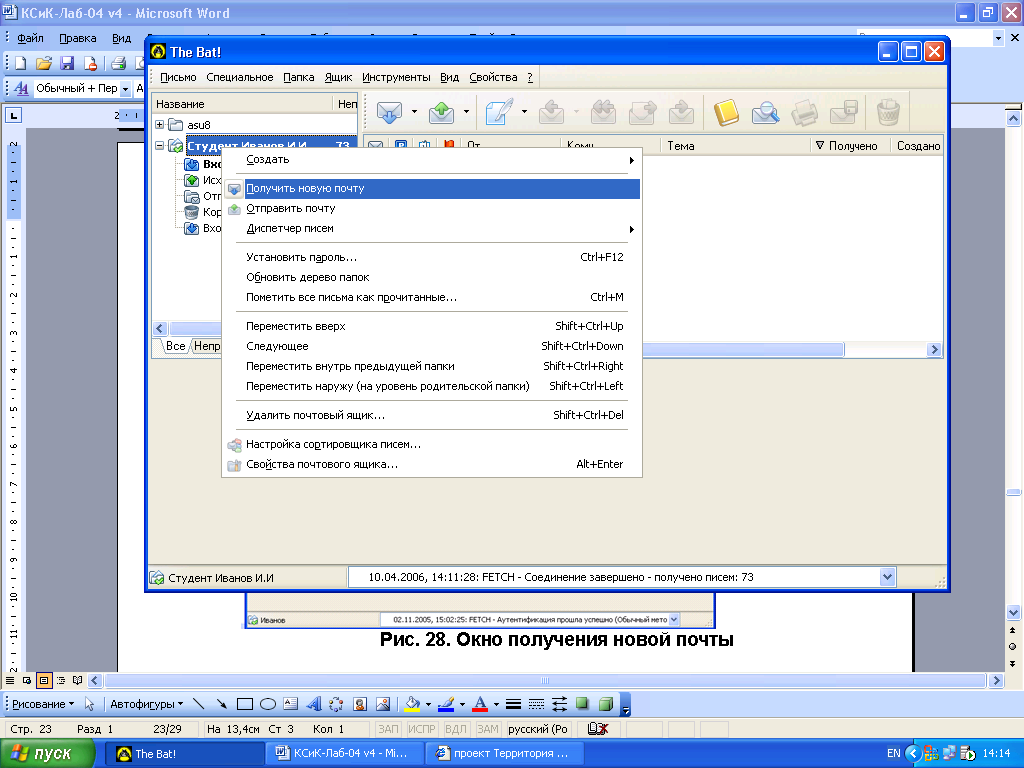Image resolution: width=1024 pixels, height=768 pixels.
Task: Switch to the Все folder tab
Action: pyautogui.click(x=175, y=346)
